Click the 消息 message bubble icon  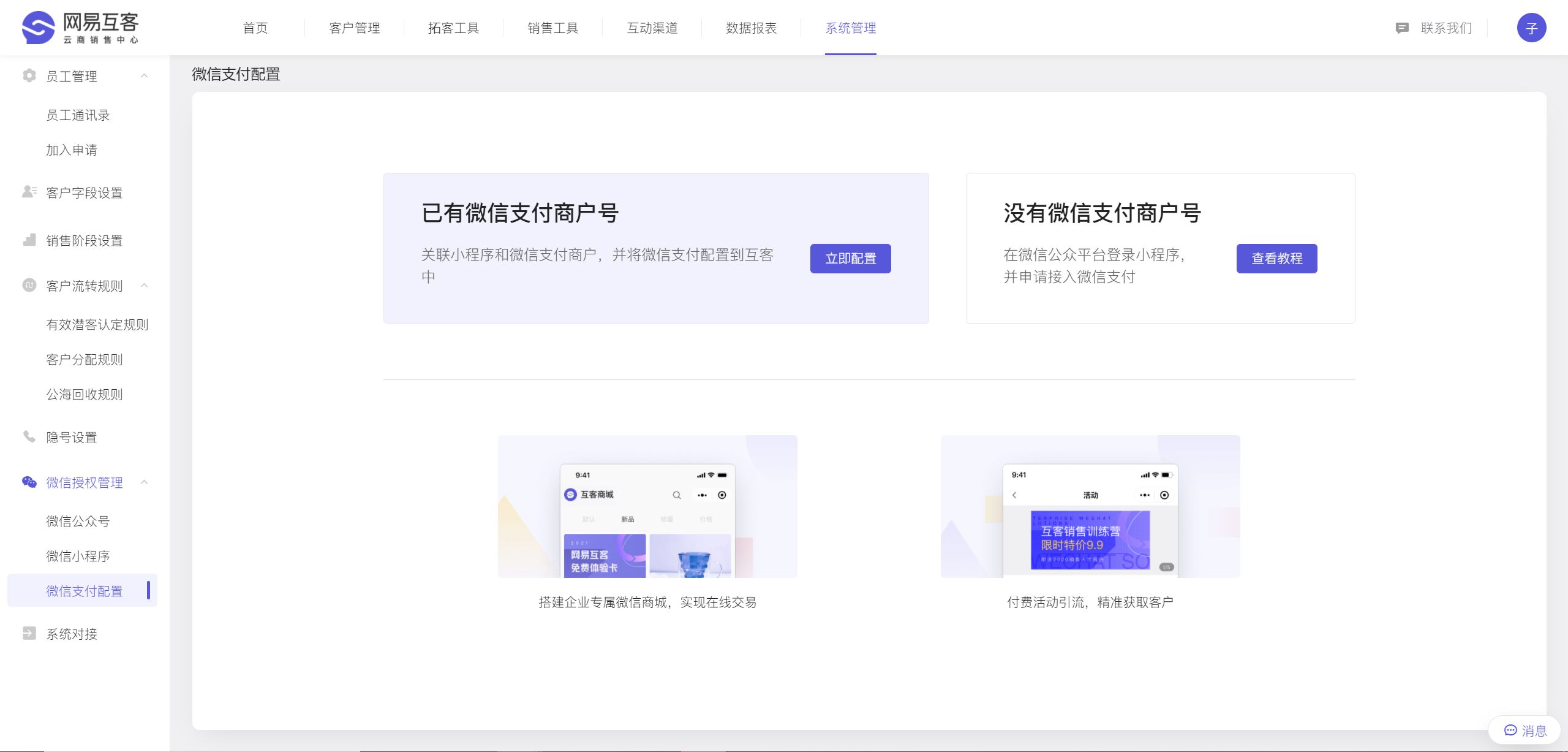coord(1510,731)
